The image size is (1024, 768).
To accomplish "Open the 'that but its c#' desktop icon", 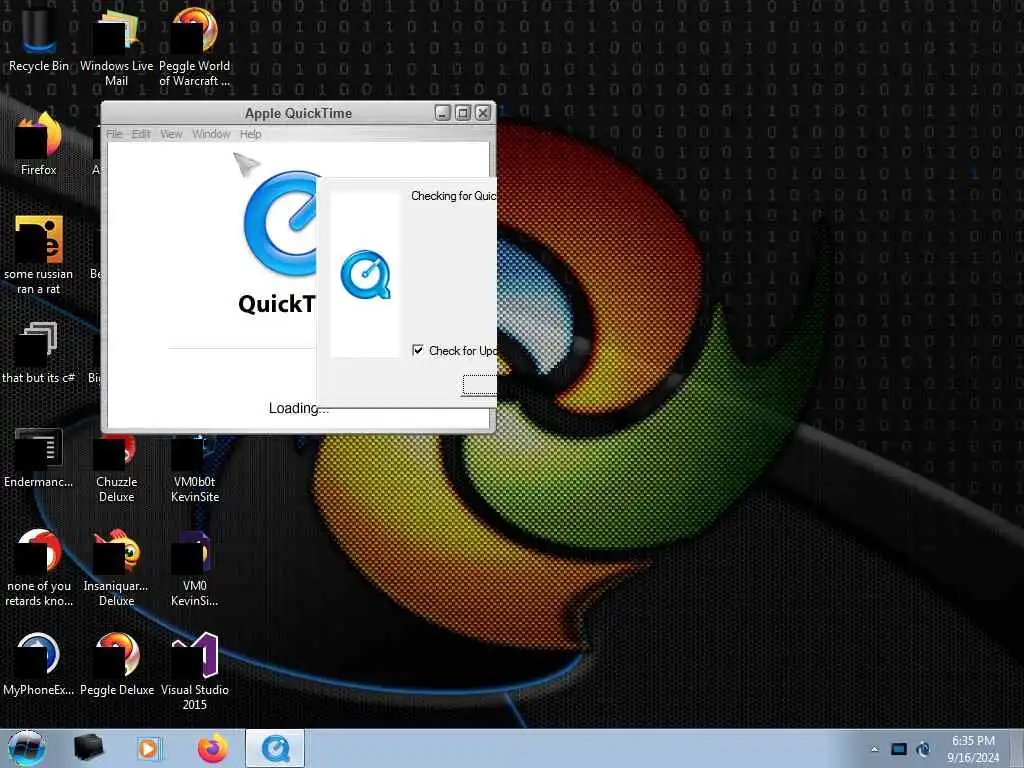I will pyautogui.click(x=39, y=353).
